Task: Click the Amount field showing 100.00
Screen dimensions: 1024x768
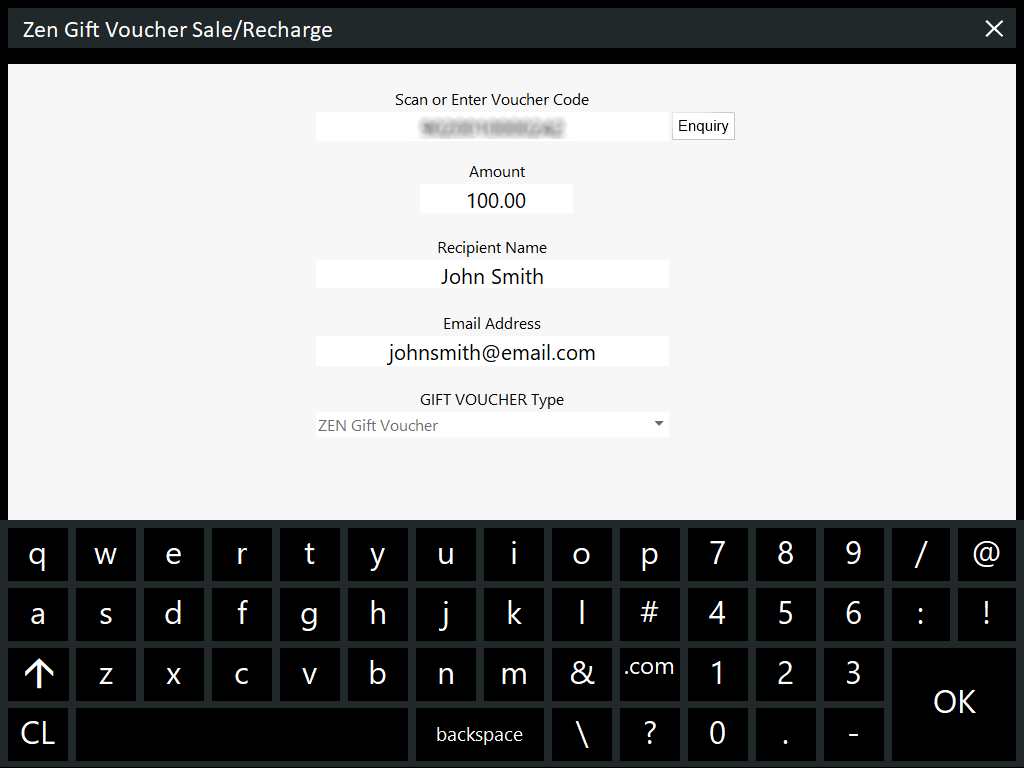Action: click(x=496, y=200)
